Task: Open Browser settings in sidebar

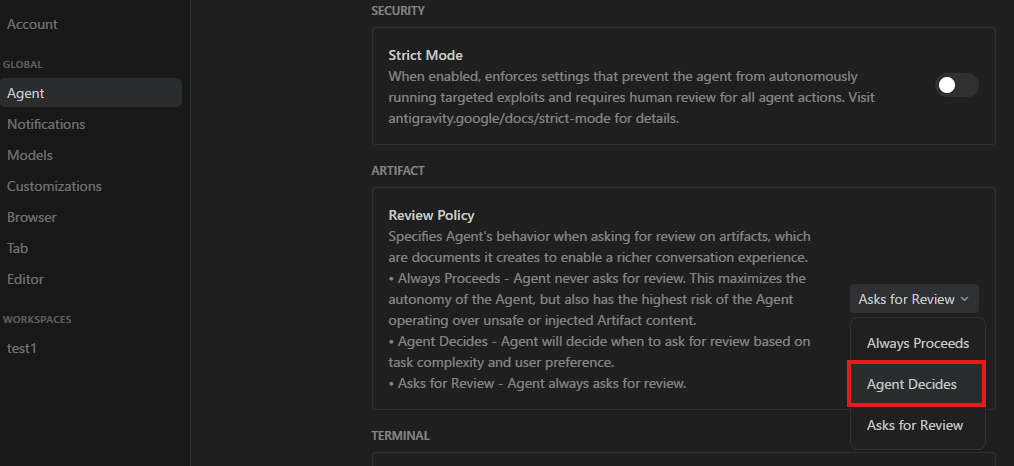Action: pos(32,217)
